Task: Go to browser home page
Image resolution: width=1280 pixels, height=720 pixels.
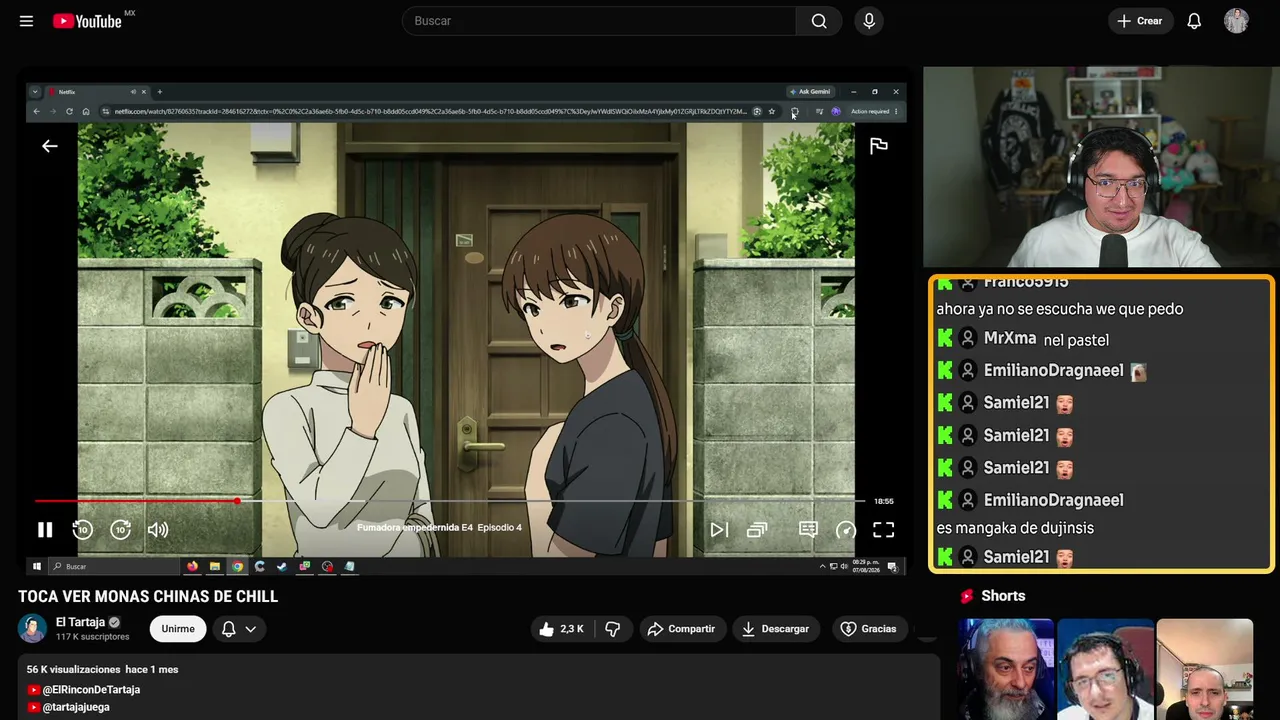Action: 86,111
